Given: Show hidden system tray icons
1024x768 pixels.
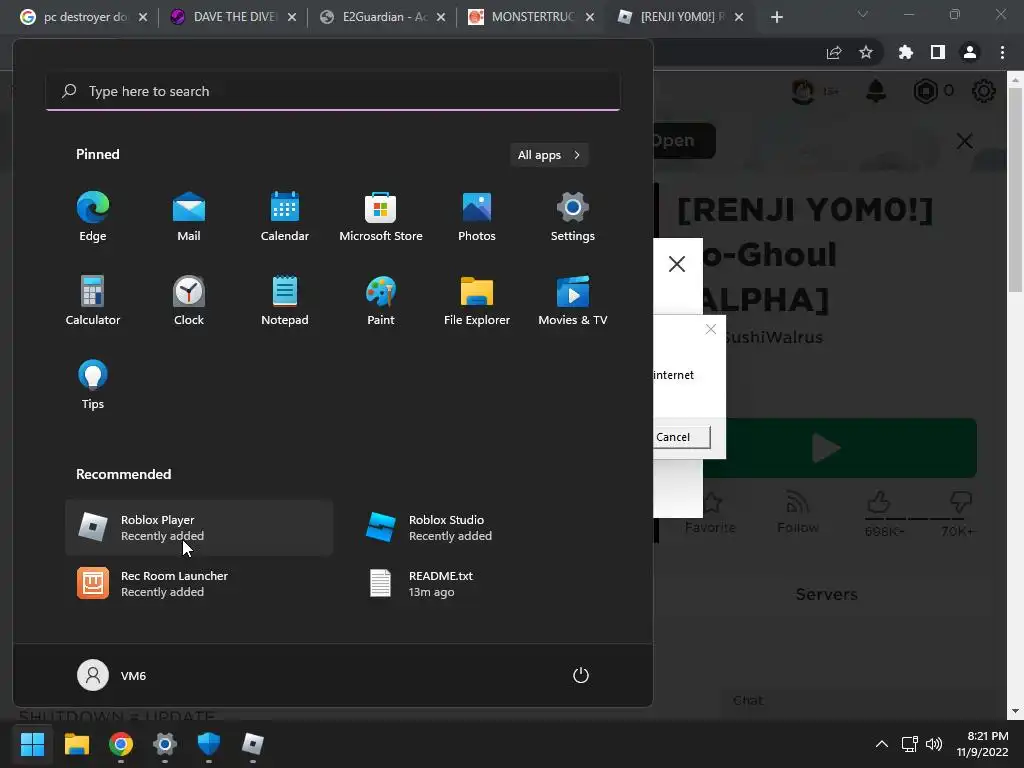Looking at the screenshot, I should [x=882, y=744].
